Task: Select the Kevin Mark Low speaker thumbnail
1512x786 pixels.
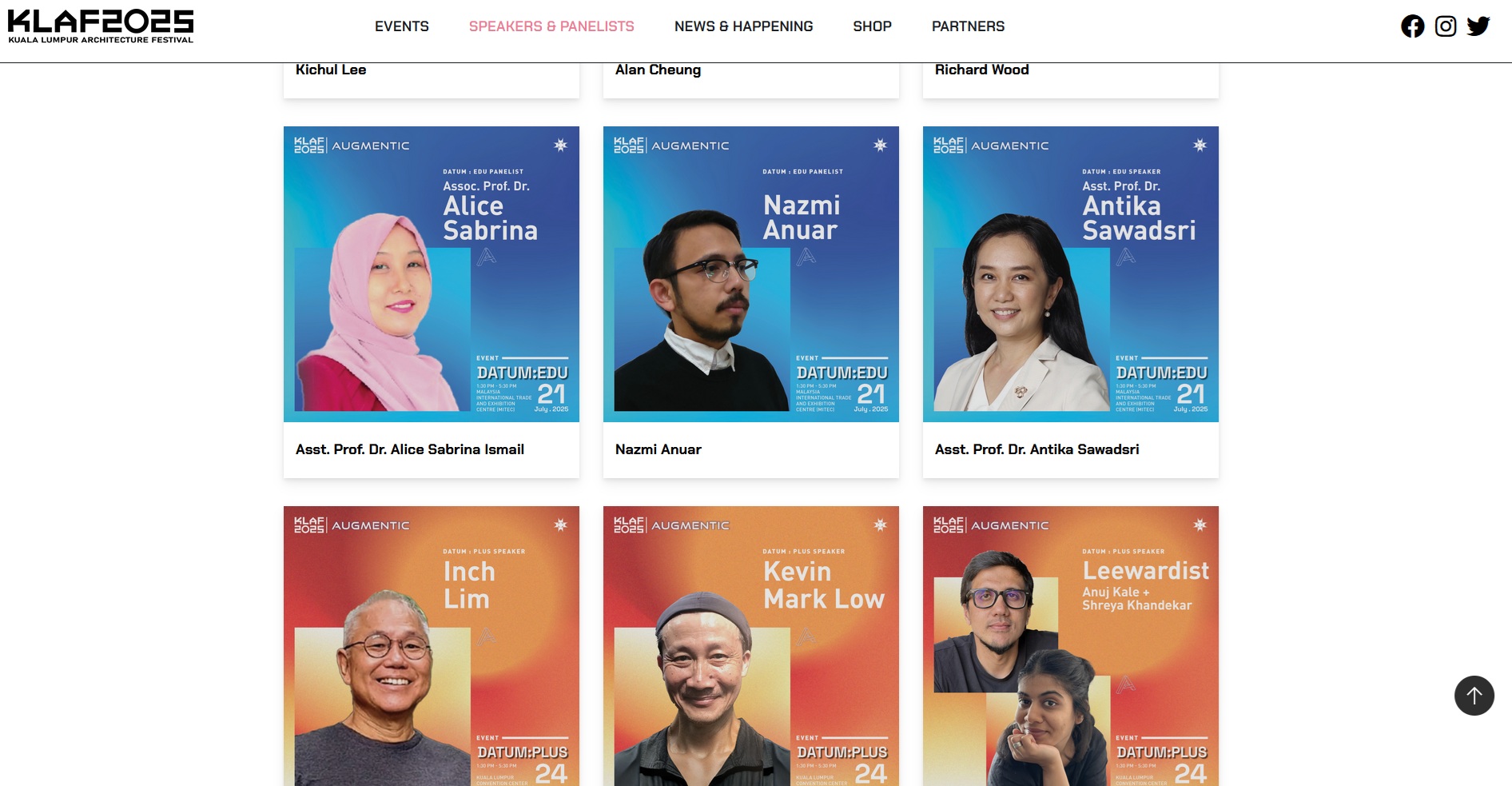Action: pyautogui.click(x=751, y=646)
